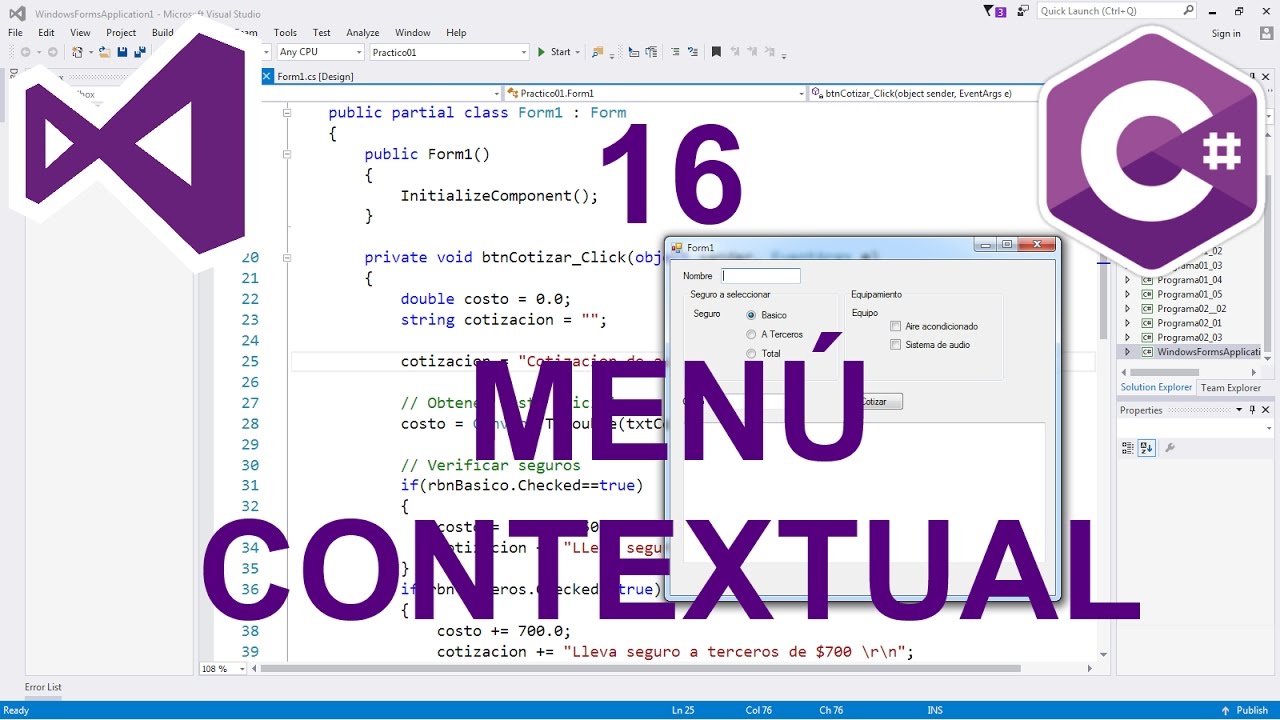Image resolution: width=1280 pixels, height=720 pixels.
Task: Click the Save All toolbar icon
Action: click(140, 52)
